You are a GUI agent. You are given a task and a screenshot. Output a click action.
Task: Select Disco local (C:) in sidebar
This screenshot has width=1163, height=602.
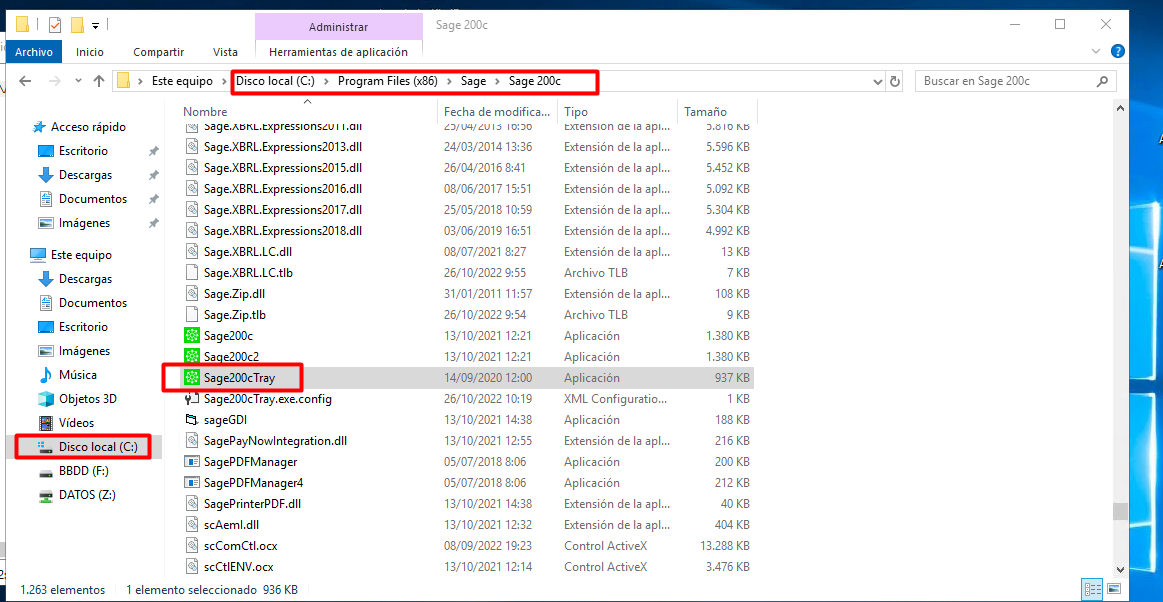[98, 446]
